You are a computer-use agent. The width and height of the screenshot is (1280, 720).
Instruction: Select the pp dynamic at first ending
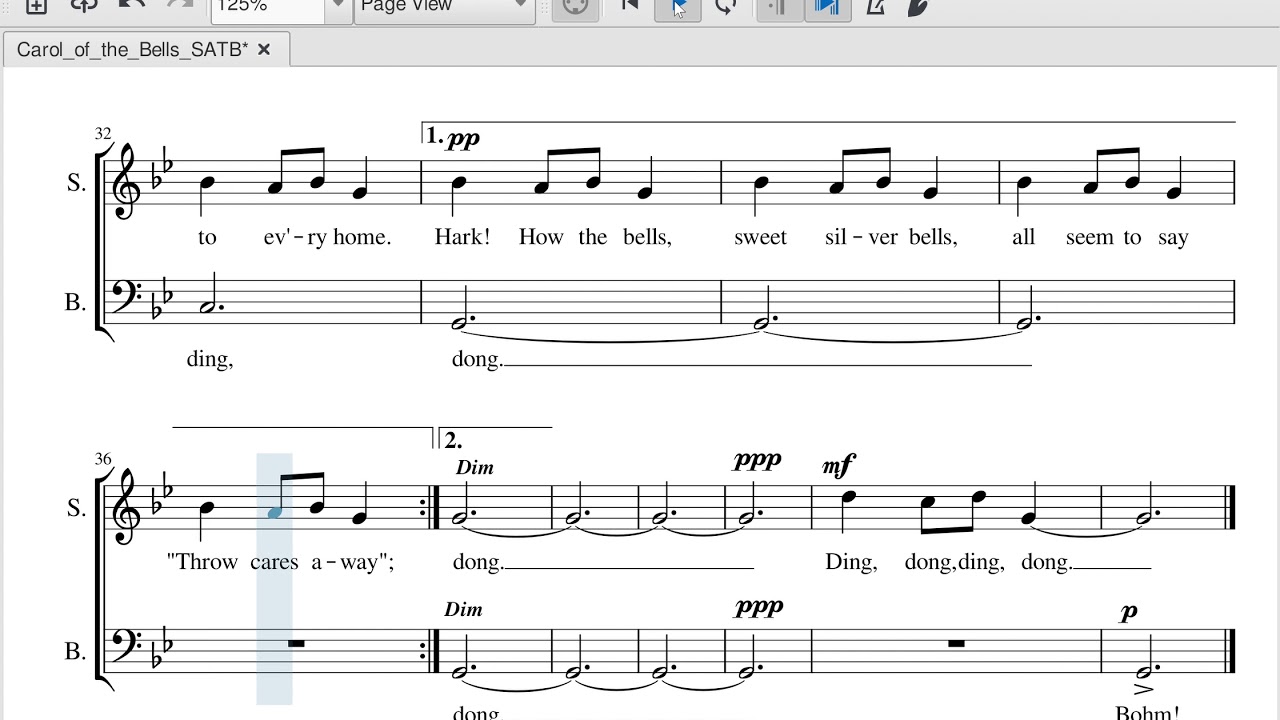pyautogui.click(x=464, y=139)
